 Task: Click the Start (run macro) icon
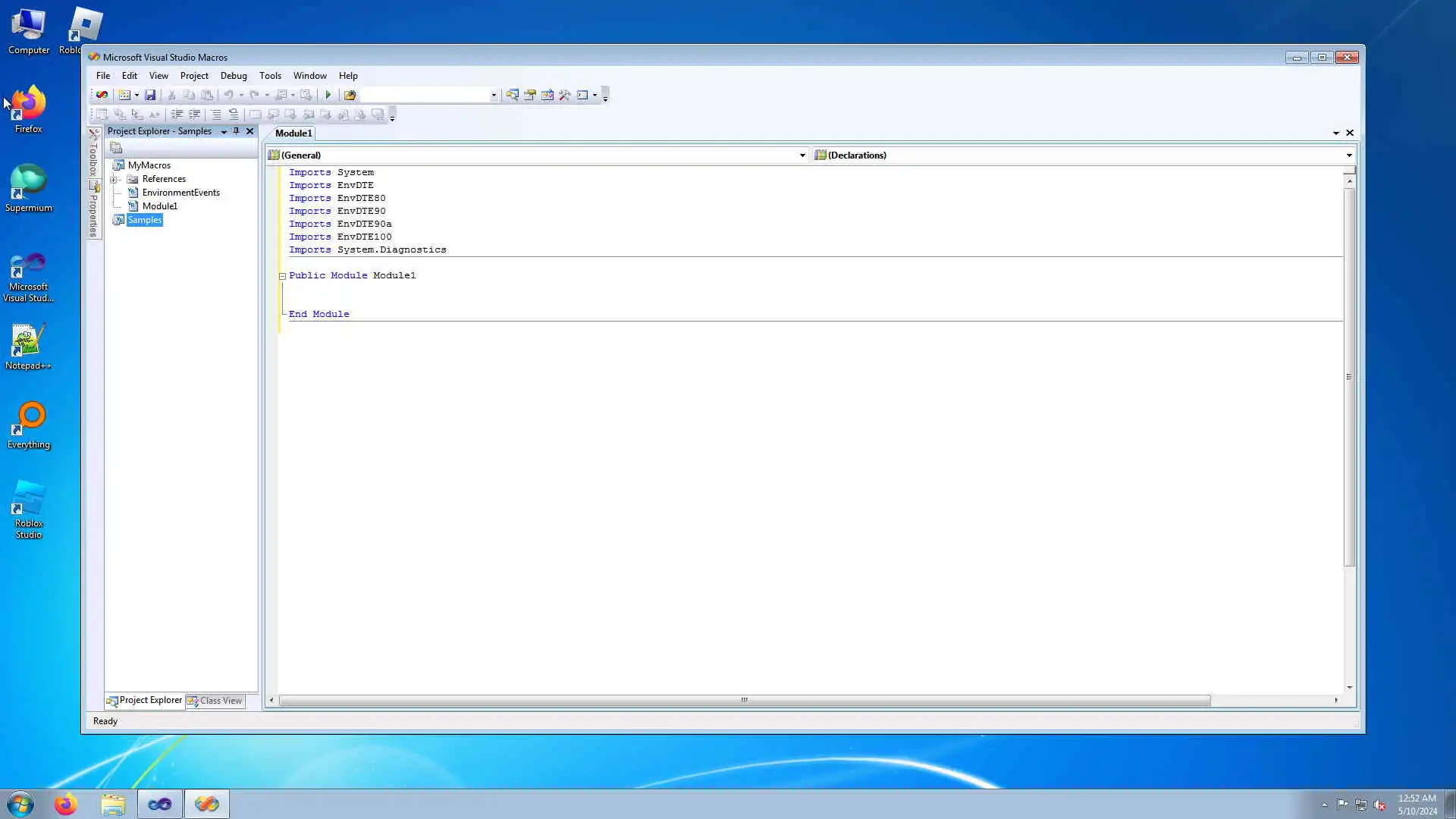coord(328,95)
